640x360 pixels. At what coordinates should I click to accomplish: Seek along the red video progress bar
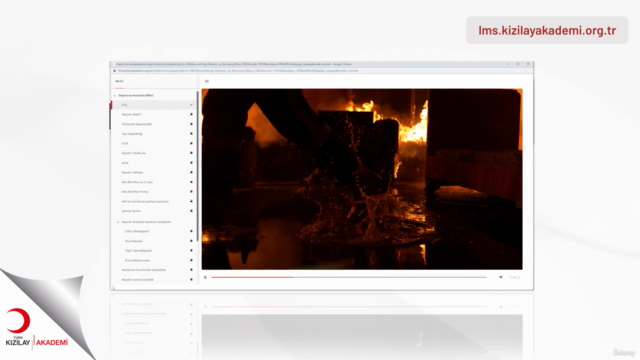point(349,277)
